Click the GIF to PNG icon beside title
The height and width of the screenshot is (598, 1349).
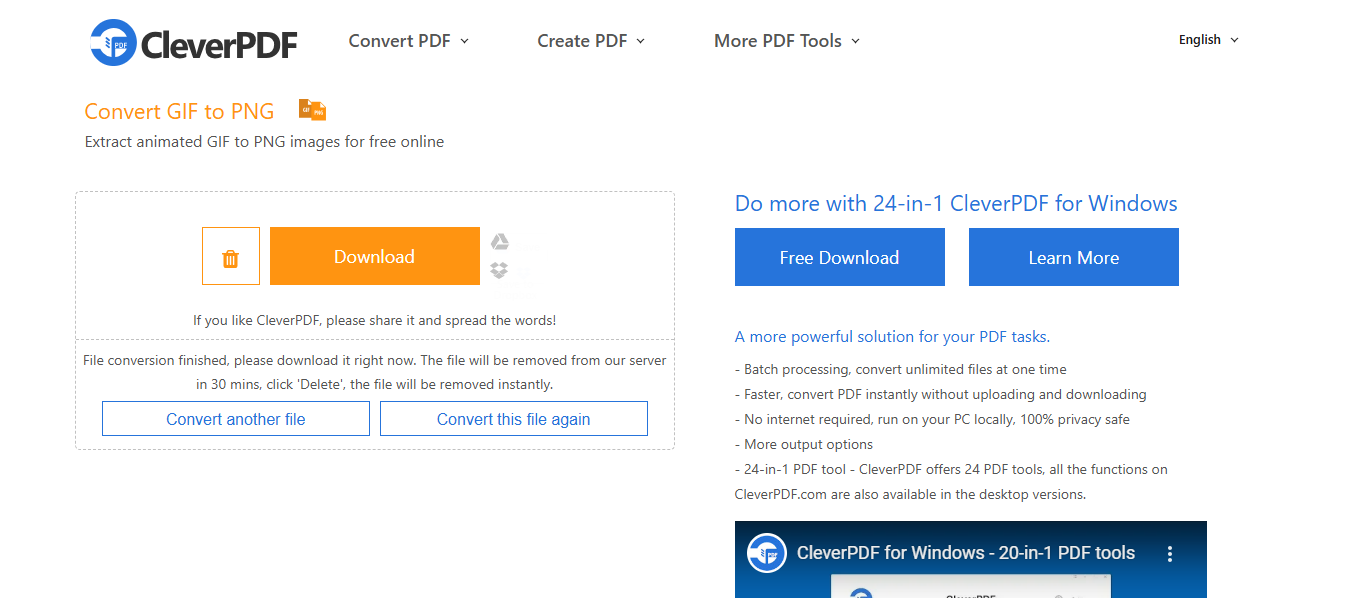coord(313,110)
